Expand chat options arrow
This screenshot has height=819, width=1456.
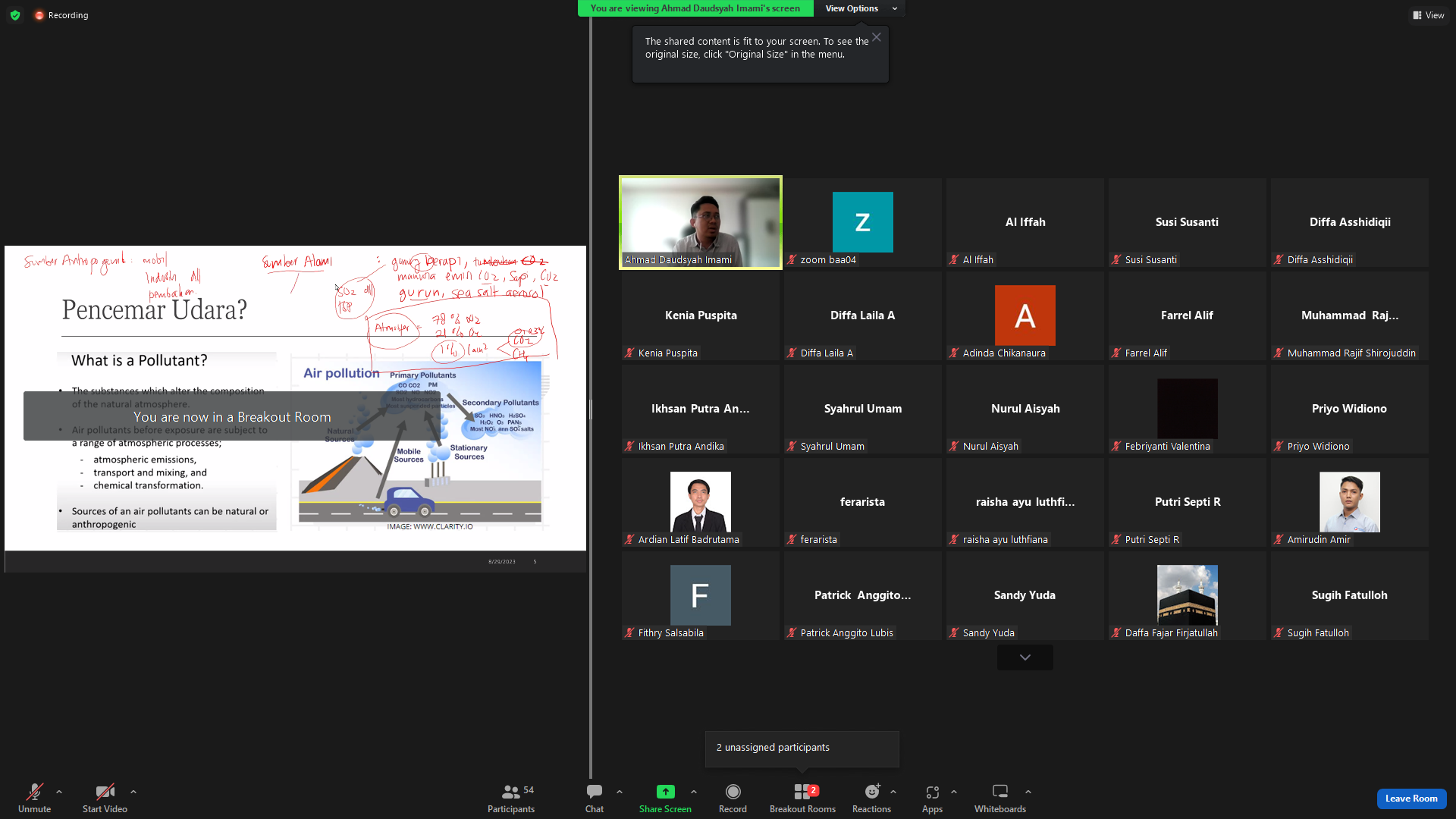(x=620, y=792)
